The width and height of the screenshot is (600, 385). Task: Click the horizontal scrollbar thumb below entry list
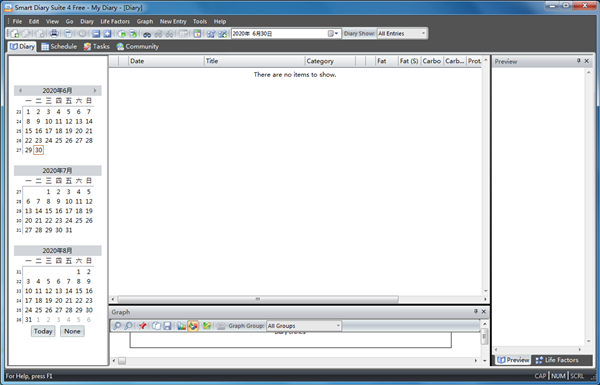point(258,299)
